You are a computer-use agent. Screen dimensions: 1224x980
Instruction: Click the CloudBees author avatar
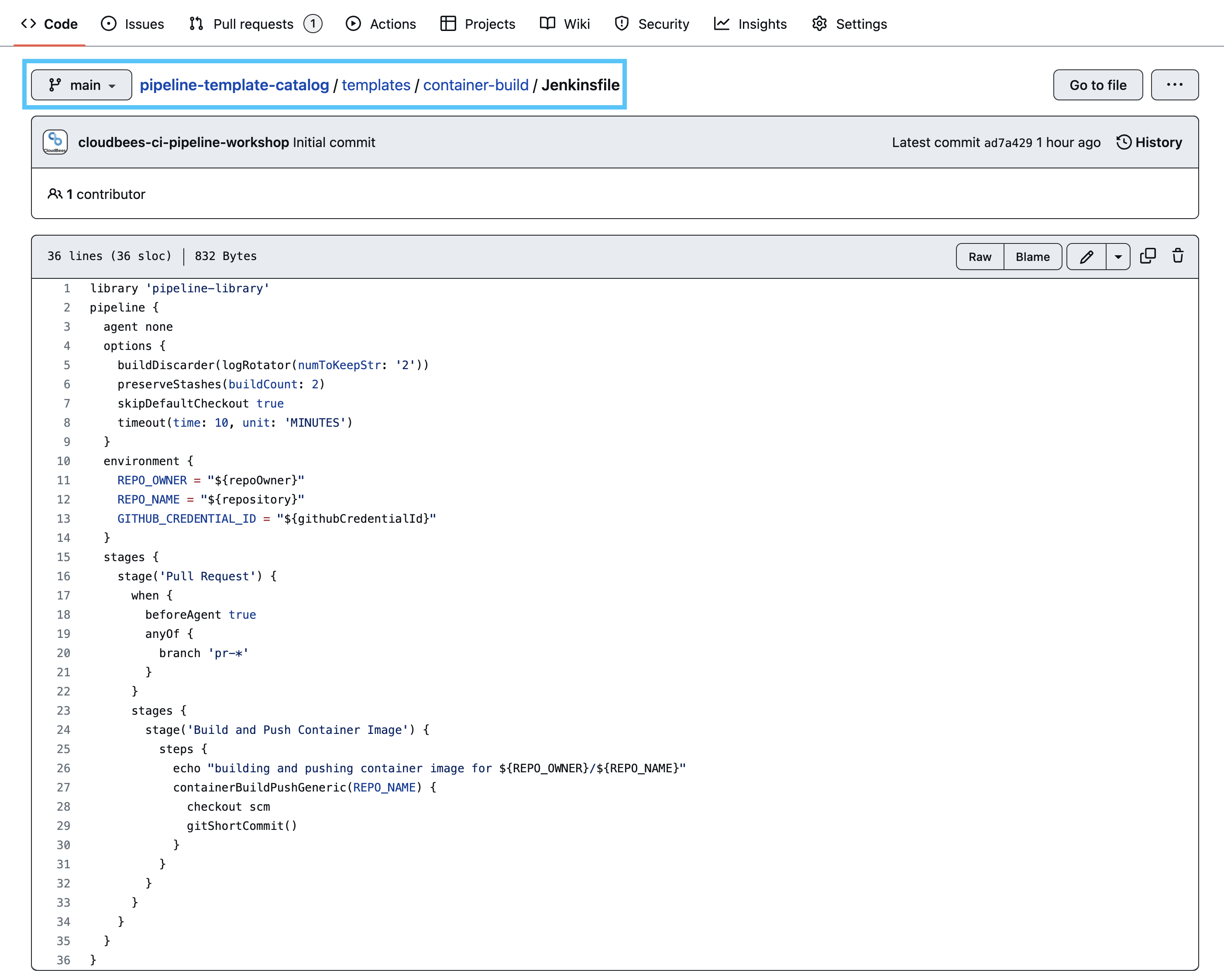click(x=55, y=142)
